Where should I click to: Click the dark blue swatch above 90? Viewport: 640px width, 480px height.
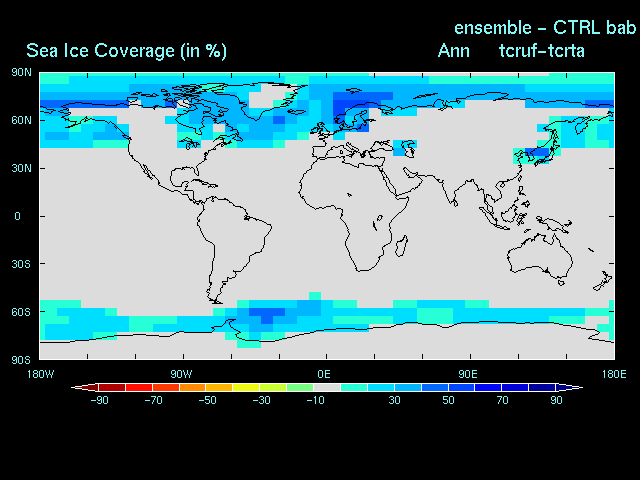[543, 387]
